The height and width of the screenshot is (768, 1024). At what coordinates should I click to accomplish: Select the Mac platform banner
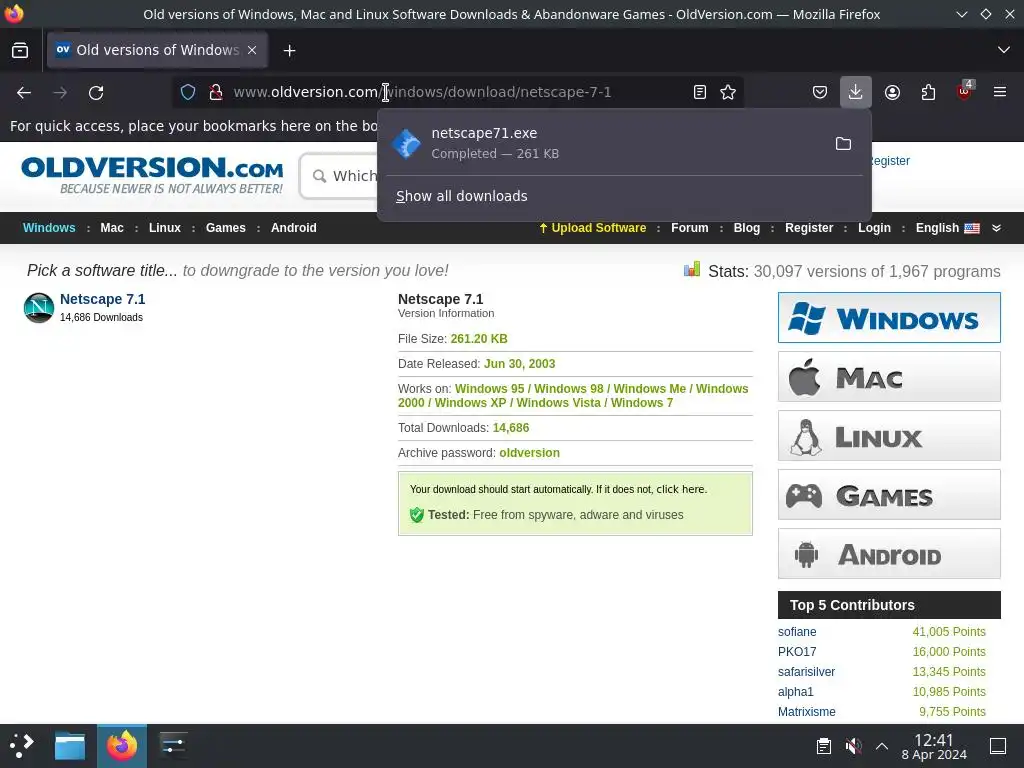coord(889,377)
